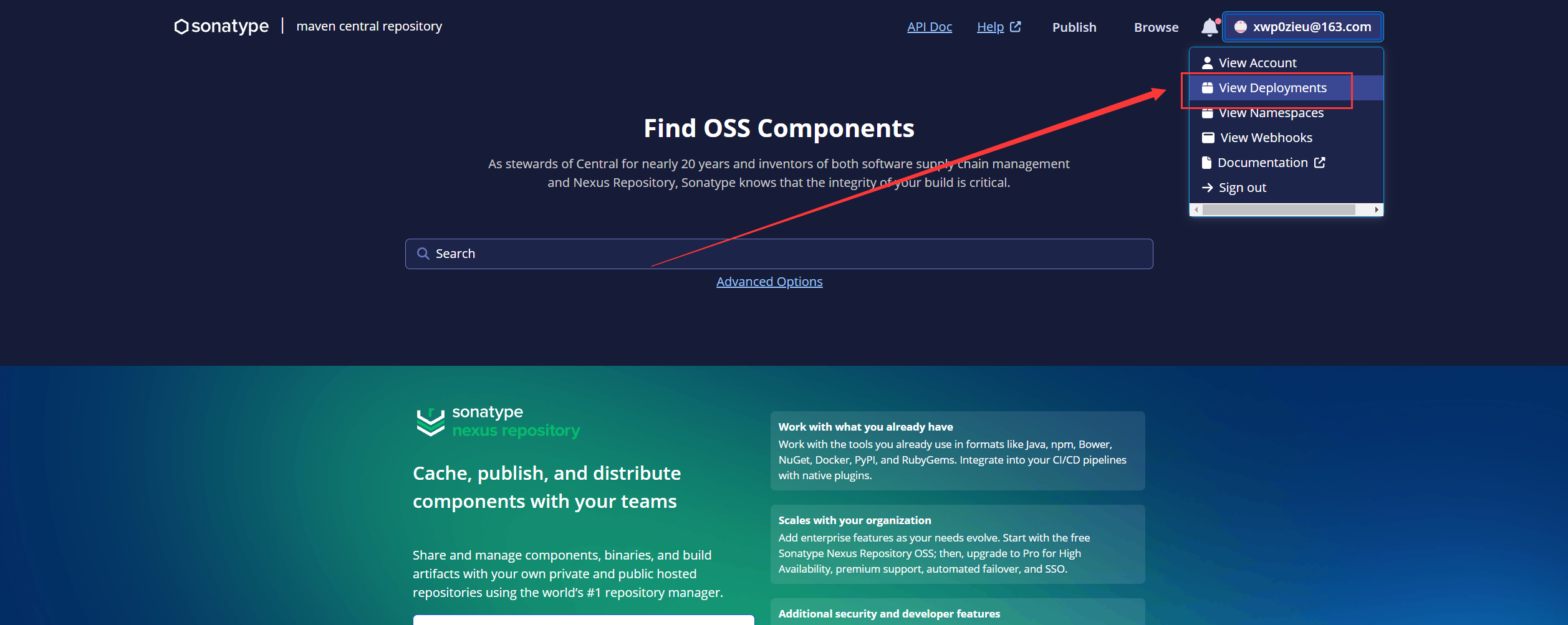This screenshot has height=625, width=1568.
Task: Click the user avatar icon beside the email
Action: click(x=1241, y=27)
